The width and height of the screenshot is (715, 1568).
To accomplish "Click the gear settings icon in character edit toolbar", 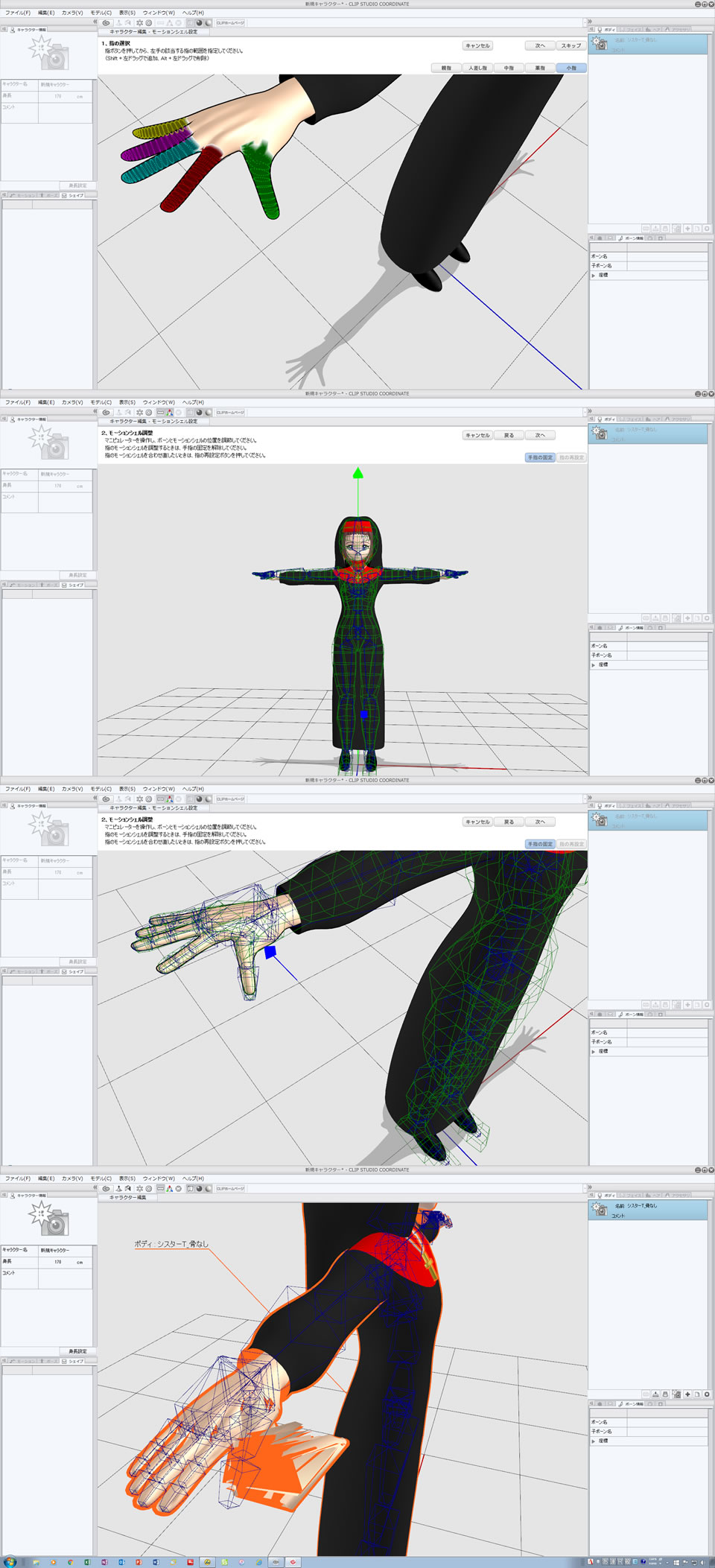I will (139, 1188).
